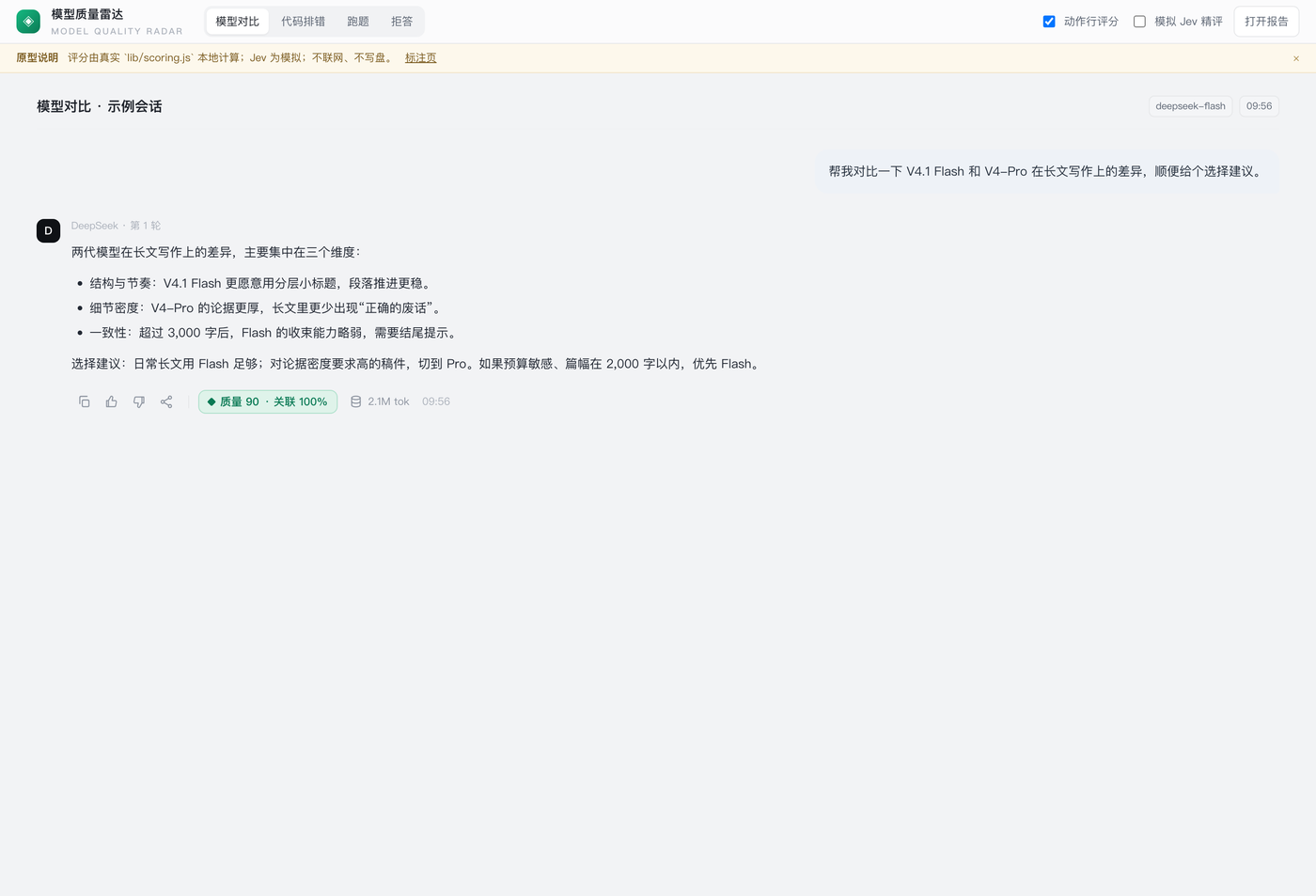Click the 一致性 bullet line

click(x=275, y=333)
